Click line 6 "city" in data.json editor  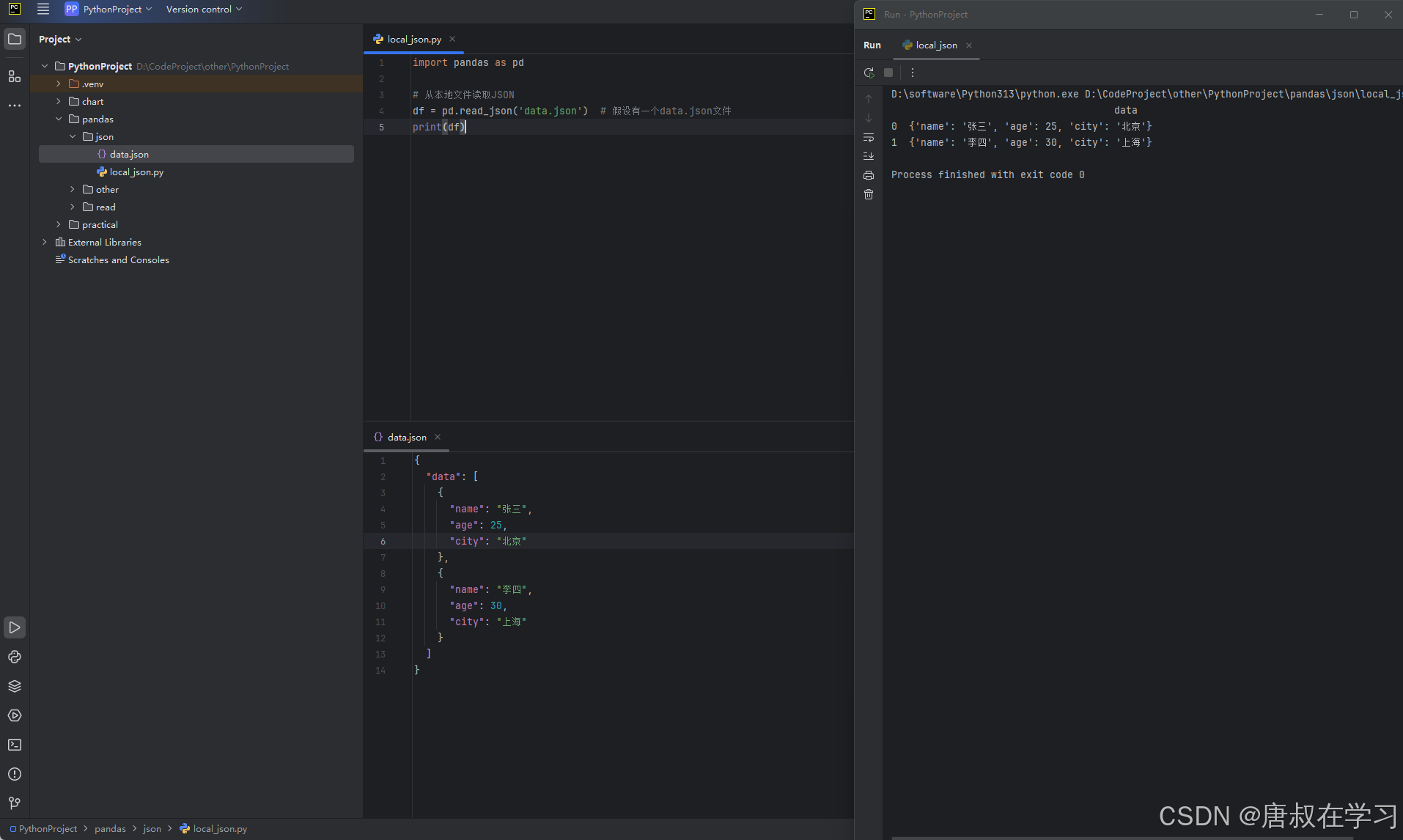pos(487,541)
